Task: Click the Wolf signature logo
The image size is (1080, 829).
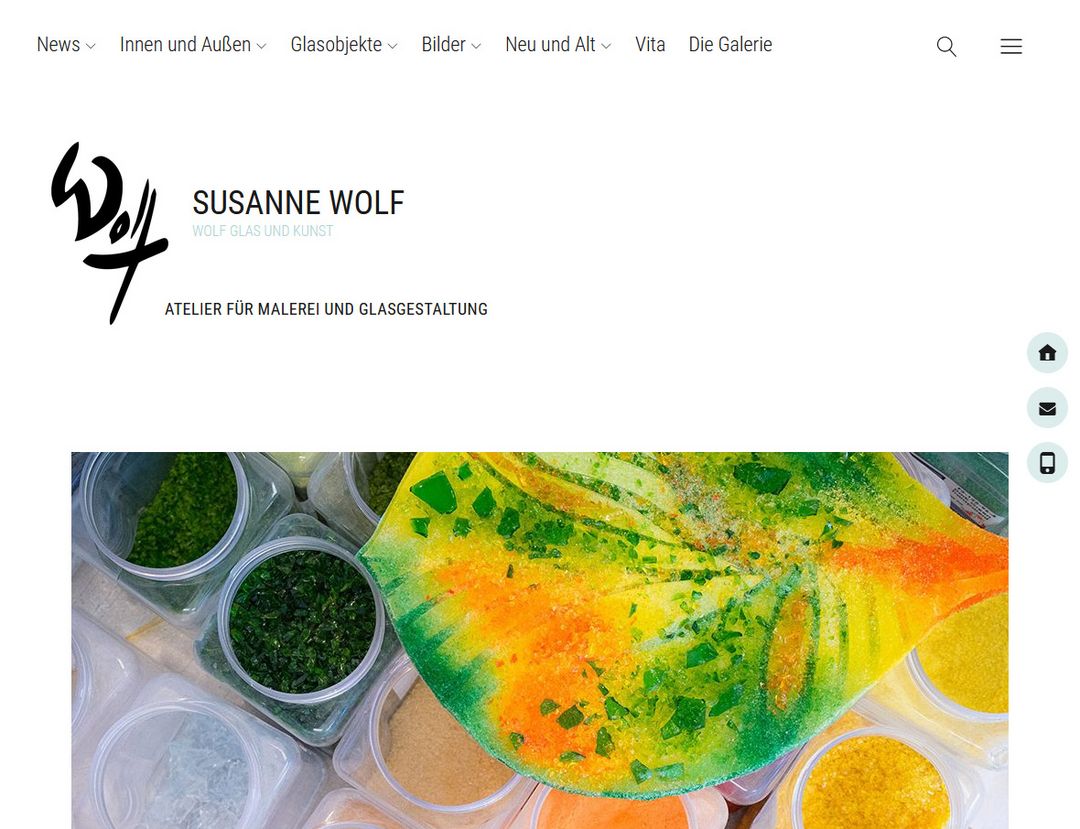Action: pyautogui.click(x=110, y=233)
